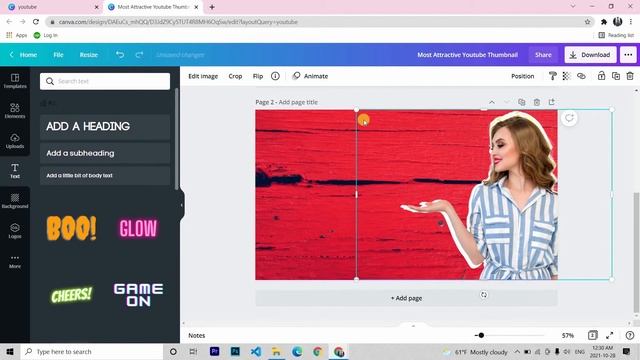Image resolution: width=640 pixels, height=360 pixels.
Task: Open the more options three-dot menu
Action: 628,55
